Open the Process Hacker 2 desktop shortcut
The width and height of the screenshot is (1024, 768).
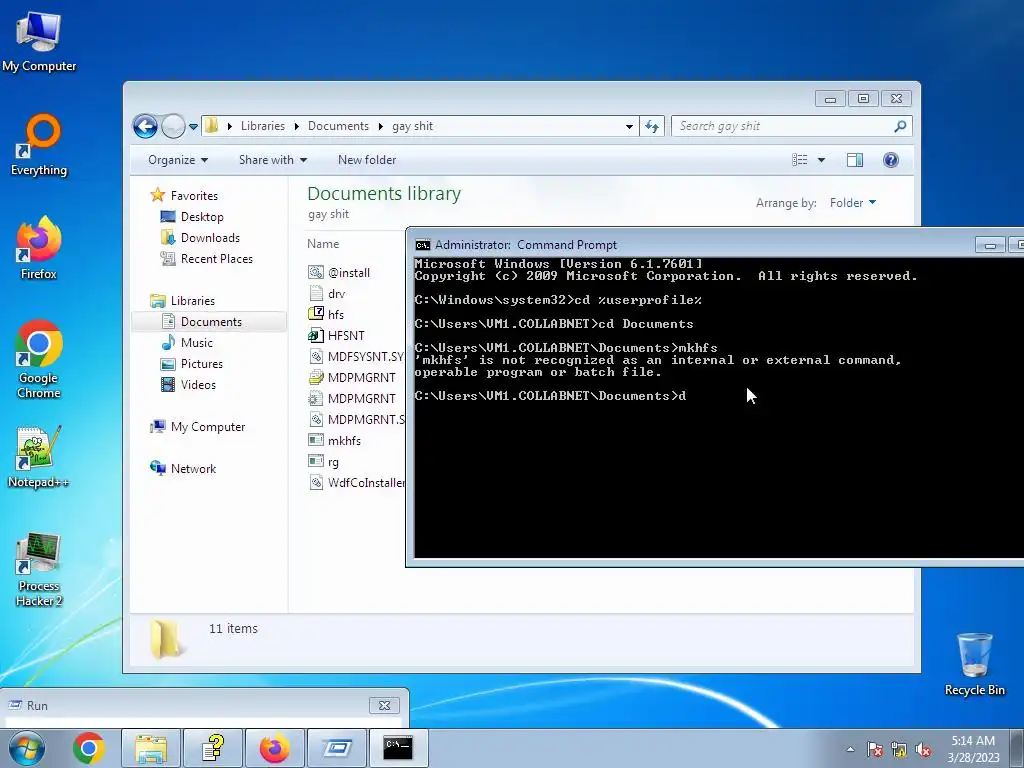[39, 569]
